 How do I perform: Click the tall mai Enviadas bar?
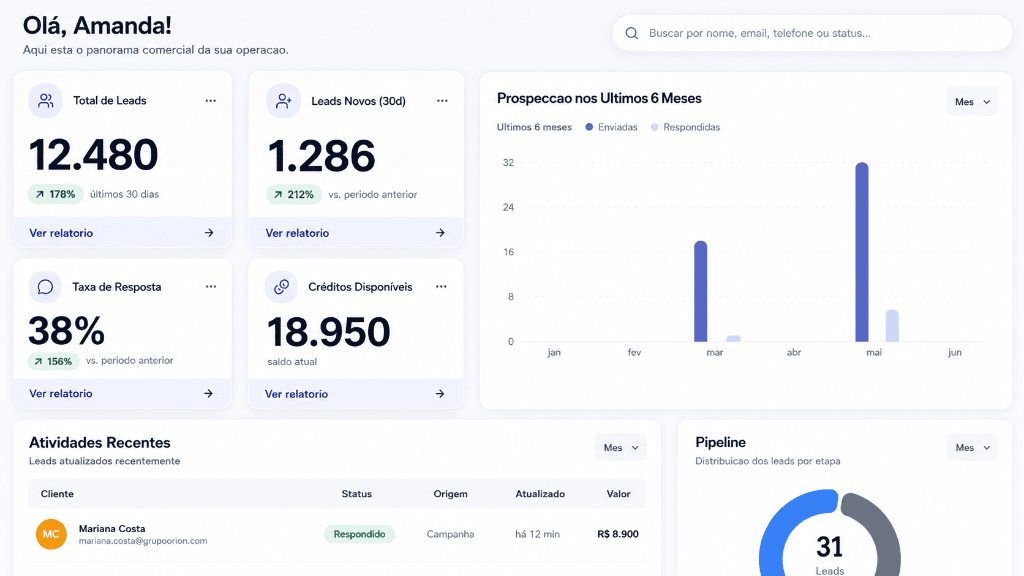tap(862, 252)
